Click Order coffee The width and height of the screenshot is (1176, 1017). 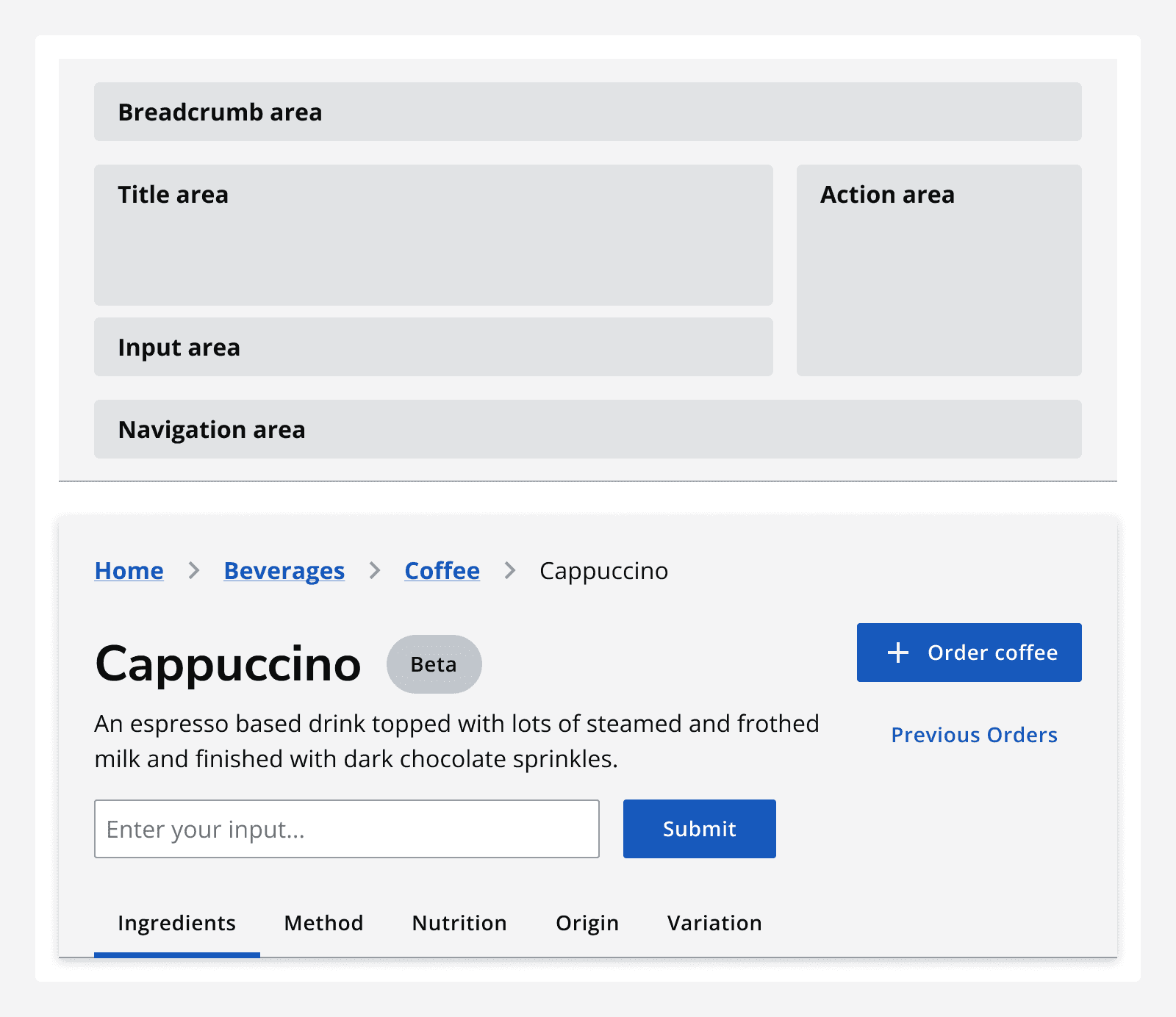pos(969,653)
